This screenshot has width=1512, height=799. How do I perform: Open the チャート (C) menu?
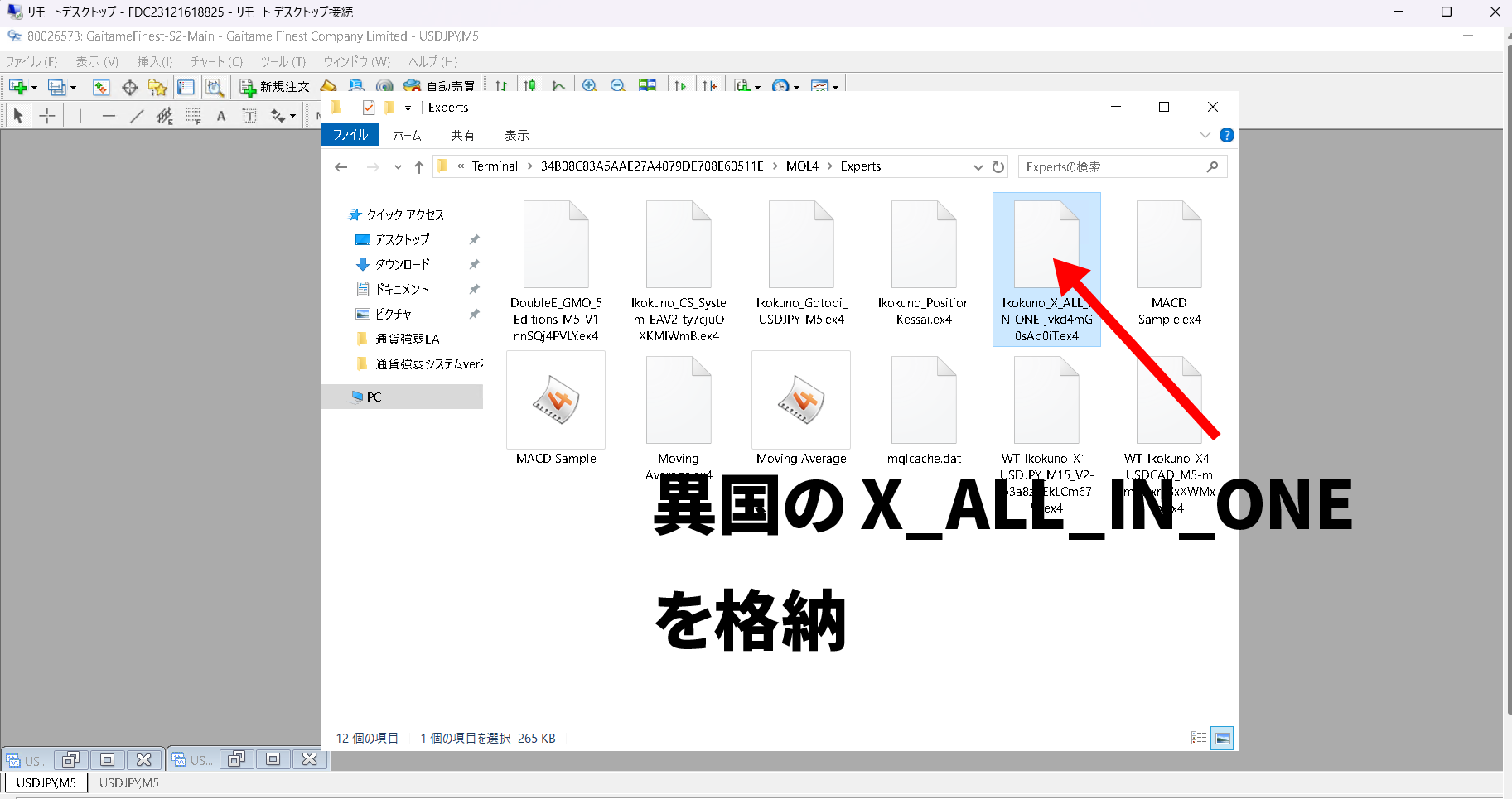[x=216, y=62]
